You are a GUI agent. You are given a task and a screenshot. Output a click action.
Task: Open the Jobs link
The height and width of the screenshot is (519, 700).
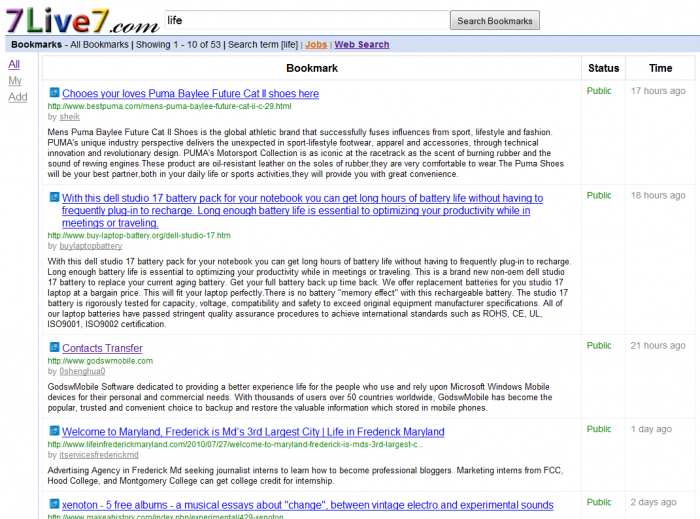click(x=316, y=45)
